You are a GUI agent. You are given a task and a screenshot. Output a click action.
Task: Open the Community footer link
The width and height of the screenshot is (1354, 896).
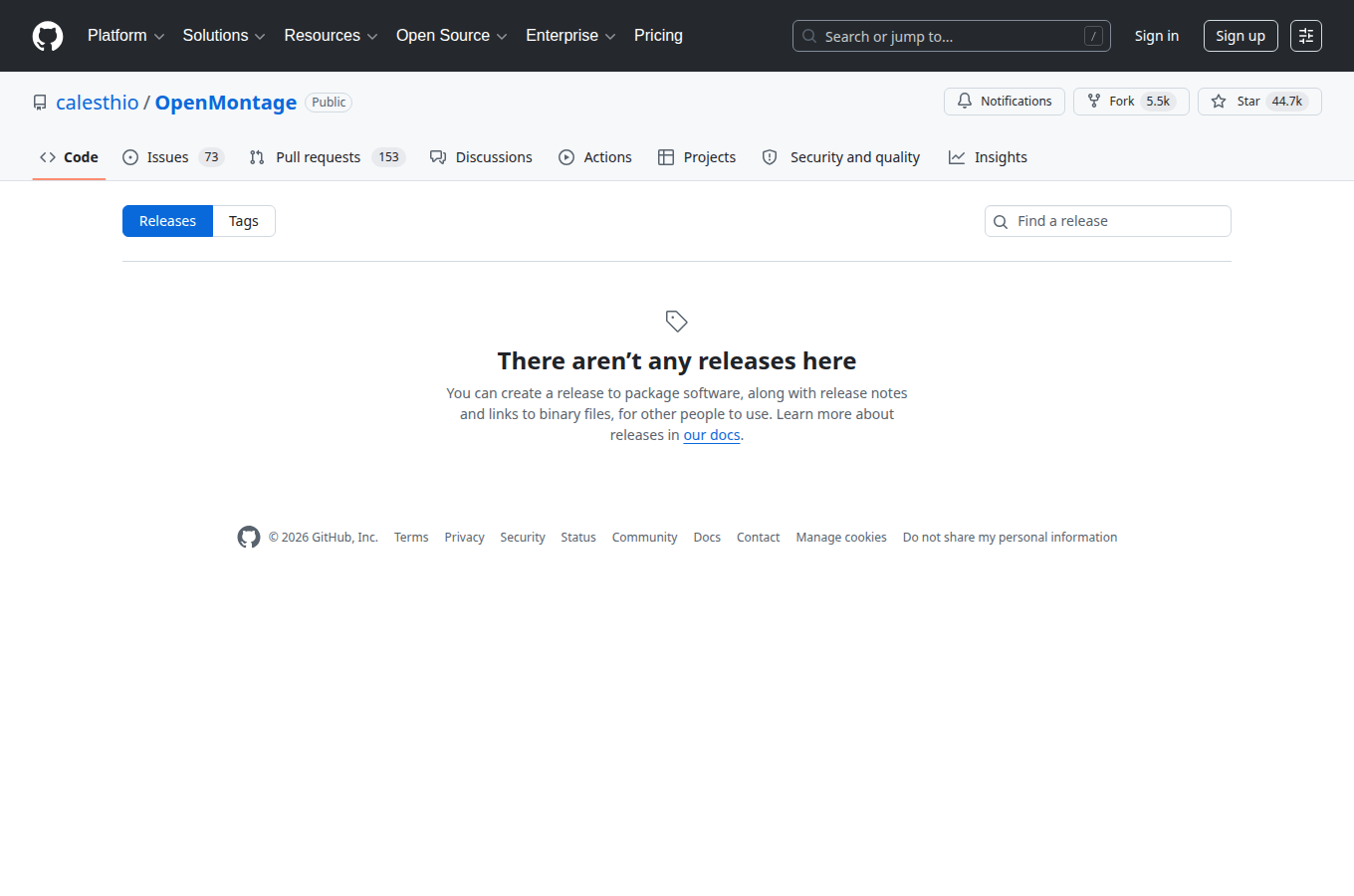point(644,538)
